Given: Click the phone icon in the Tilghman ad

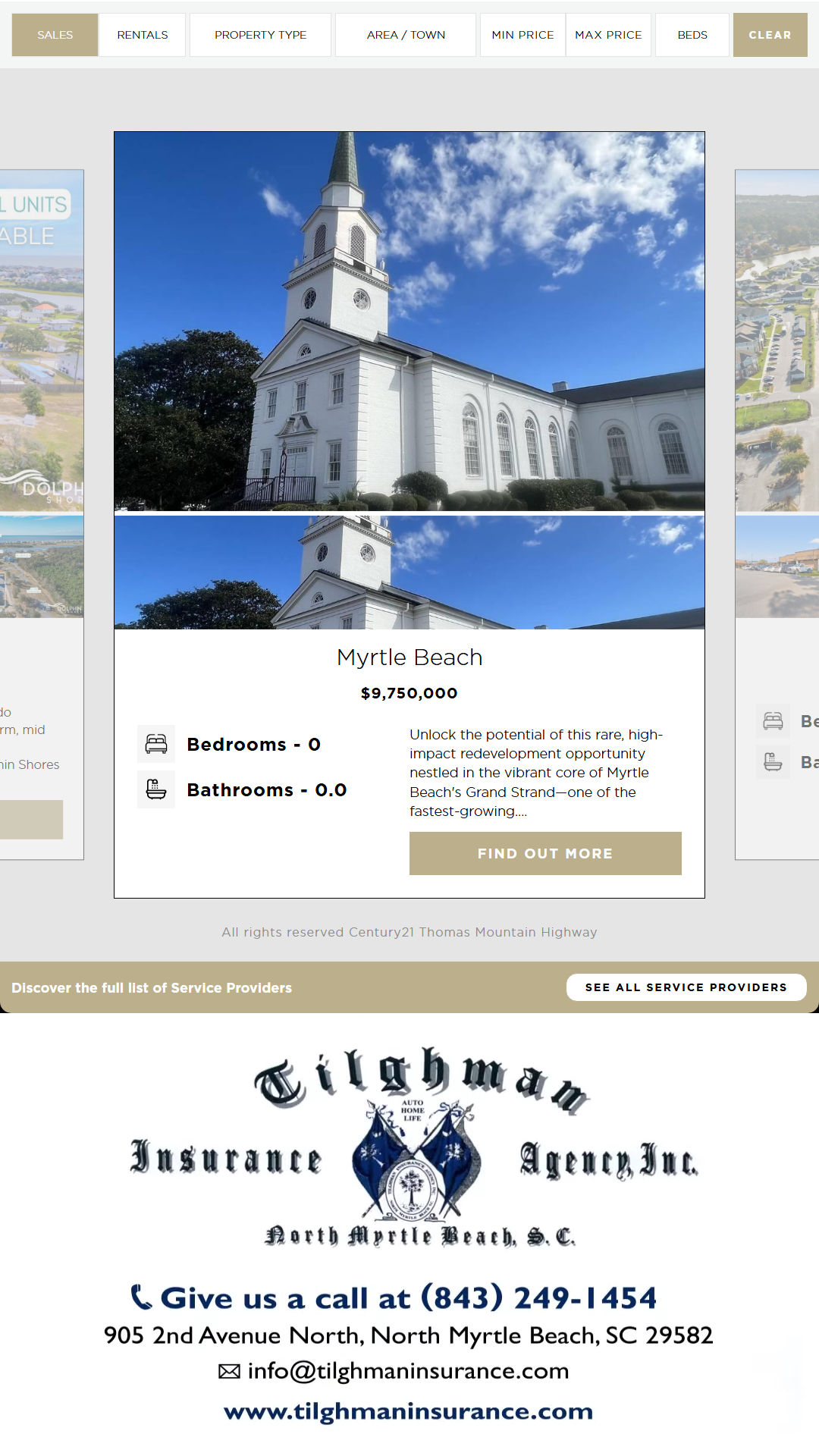Looking at the screenshot, I should [142, 1297].
